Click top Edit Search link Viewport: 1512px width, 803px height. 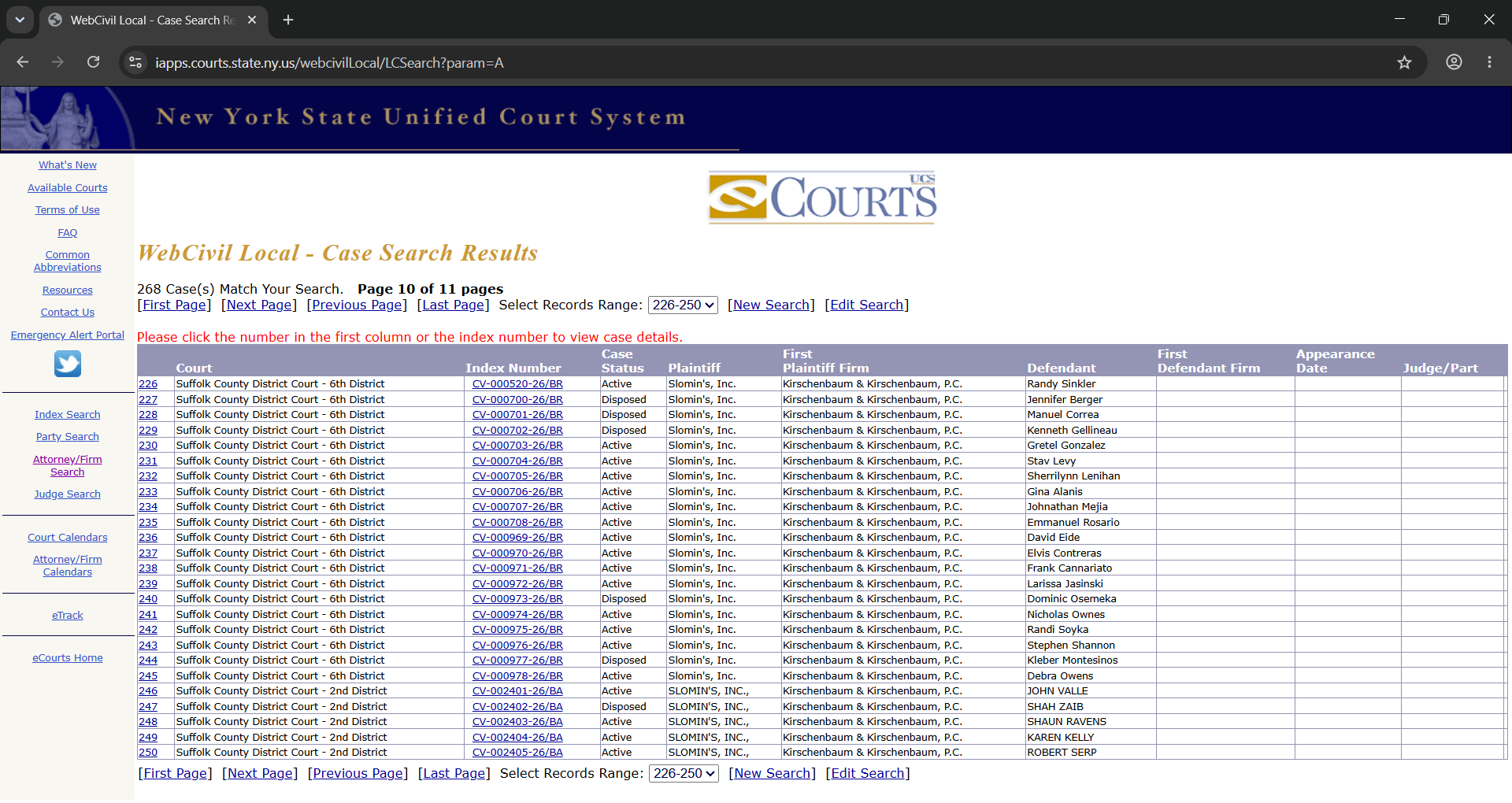[x=867, y=305]
